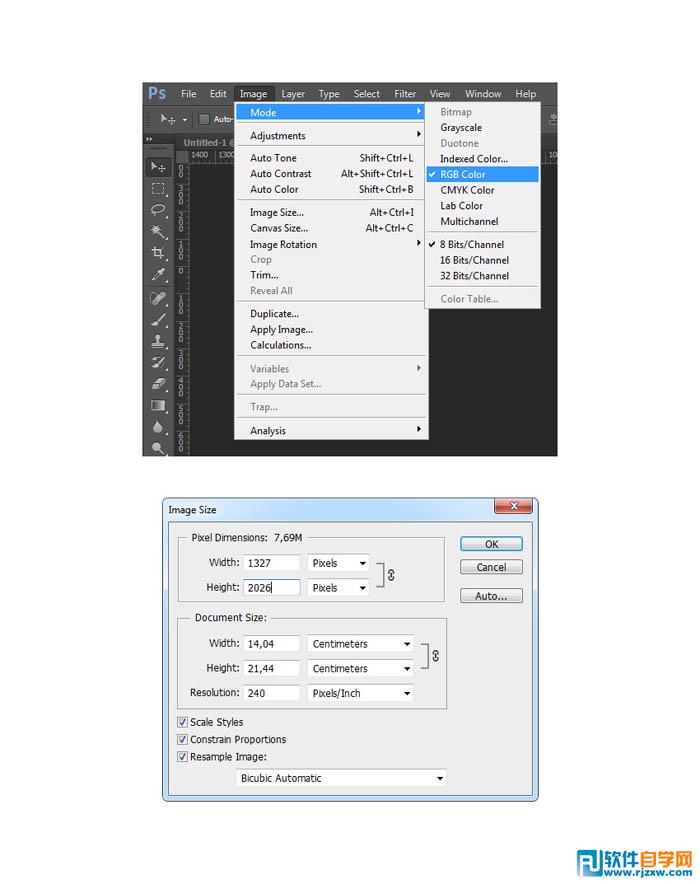Open the Window menu
Image resolution: width=700 pixels, height=884 pixels.
click(483, 94)
